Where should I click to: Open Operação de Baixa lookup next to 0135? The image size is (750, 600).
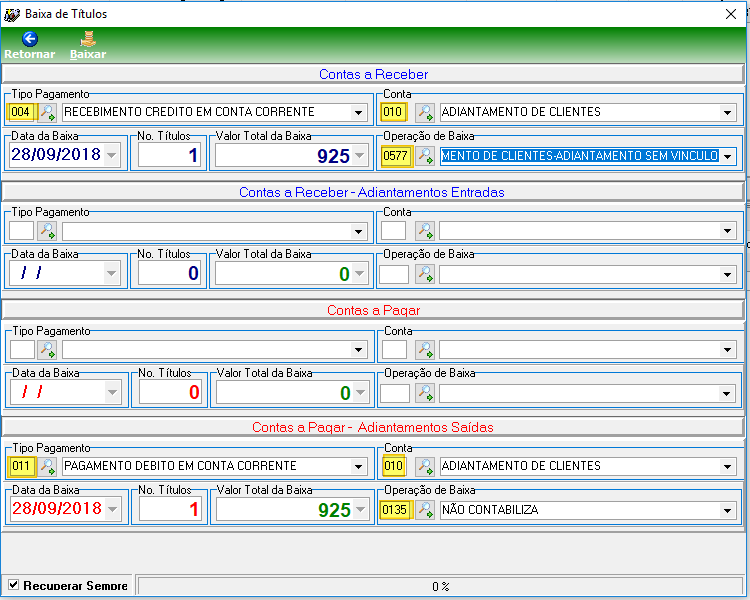click(425, 510)
